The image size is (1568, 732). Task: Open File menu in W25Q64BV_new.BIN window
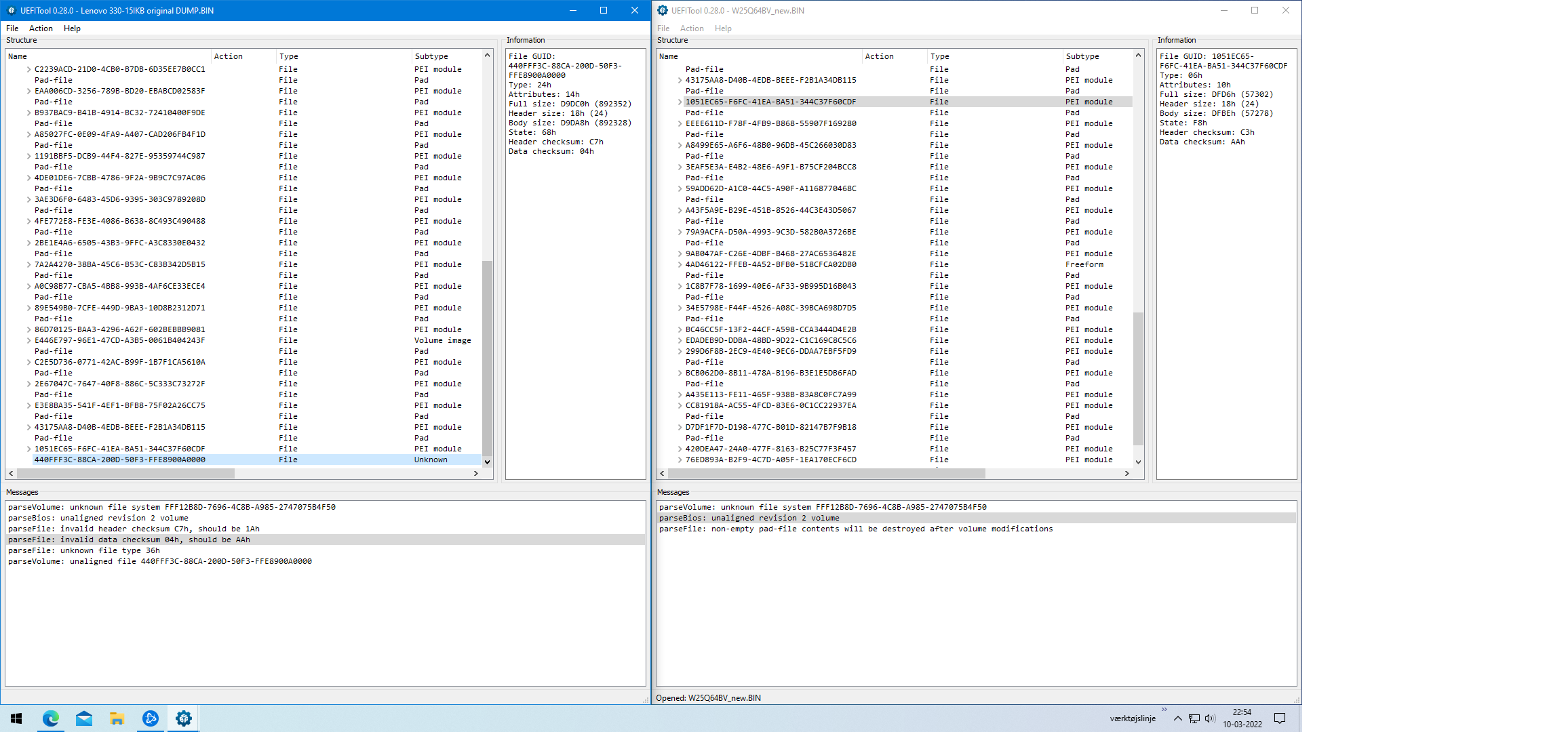tap(663, 28)
